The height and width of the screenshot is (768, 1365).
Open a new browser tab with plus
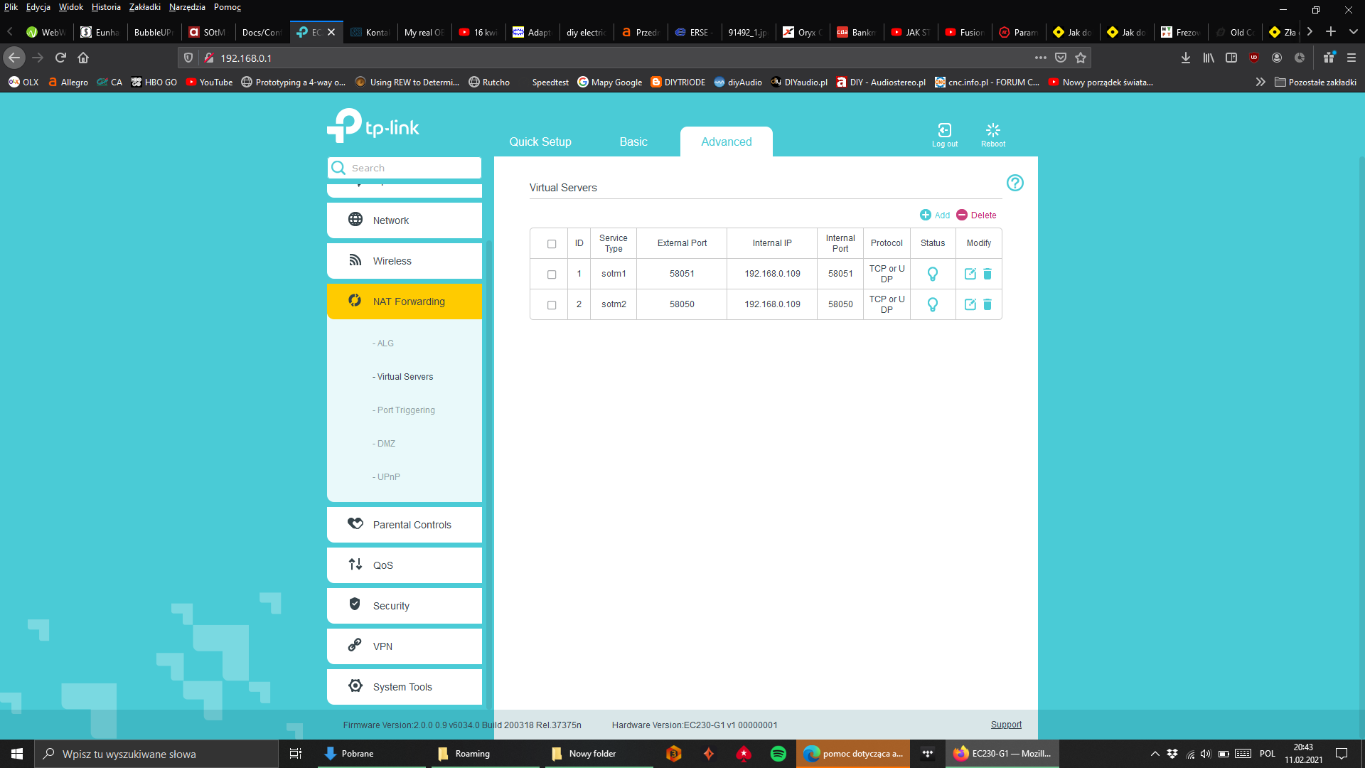[1330, 32]
